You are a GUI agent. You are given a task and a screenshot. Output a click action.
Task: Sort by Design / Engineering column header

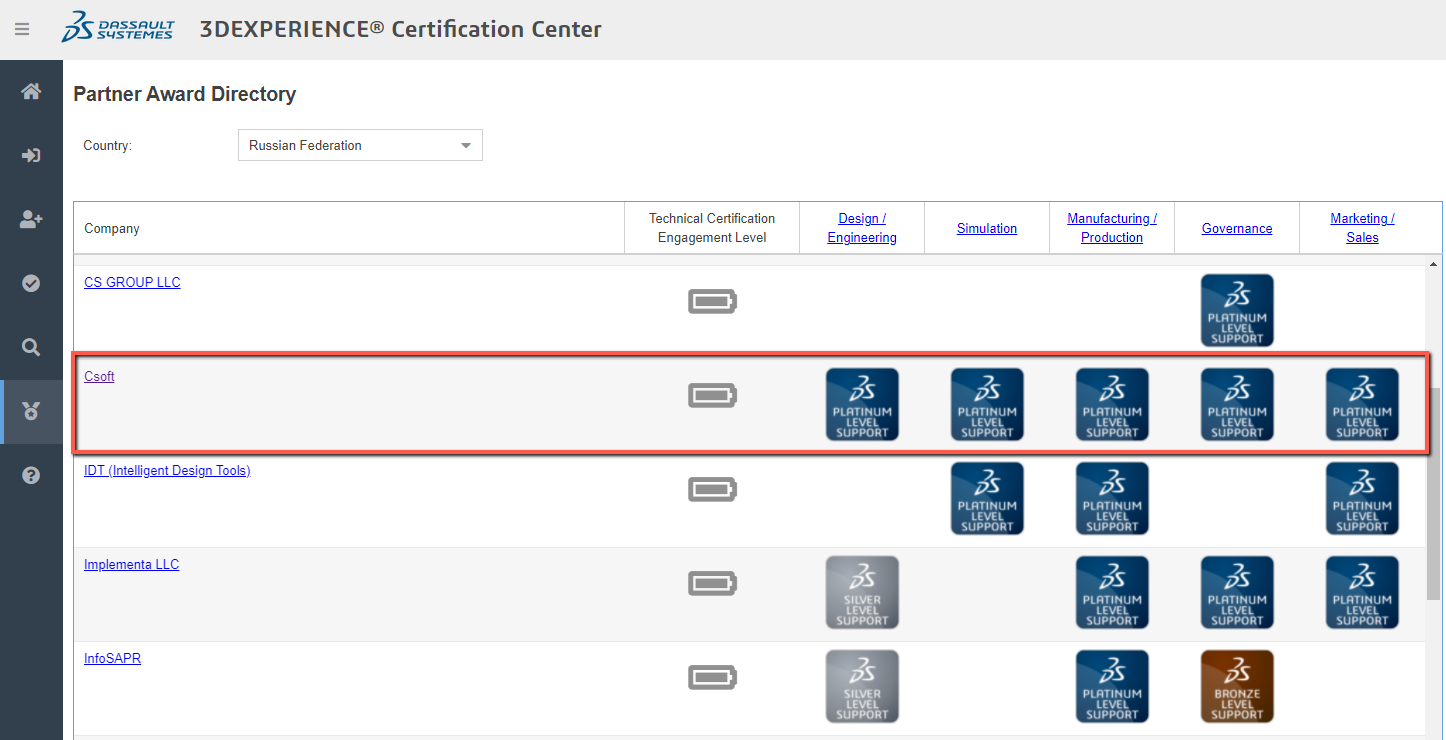click(861, 228)
